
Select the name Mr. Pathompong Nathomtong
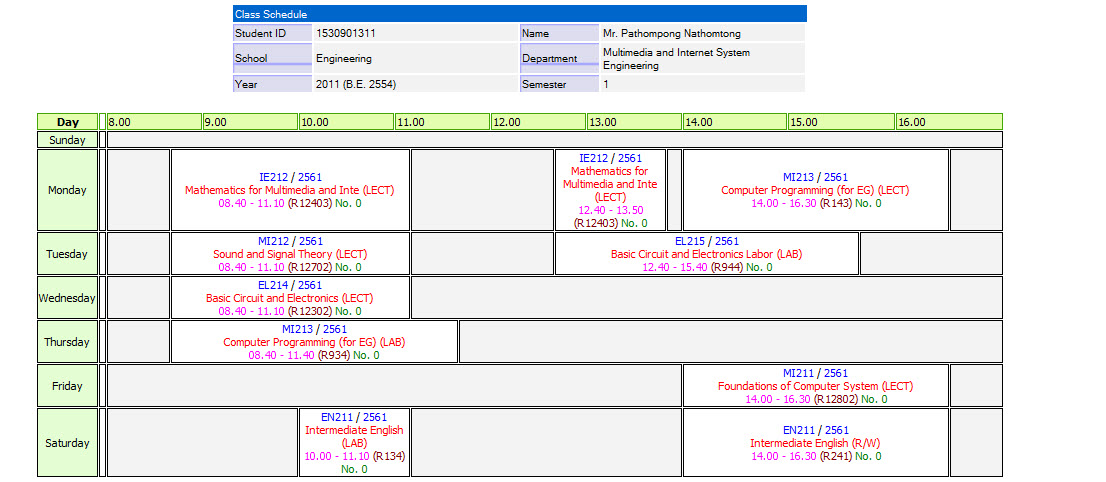pos(672,33)
